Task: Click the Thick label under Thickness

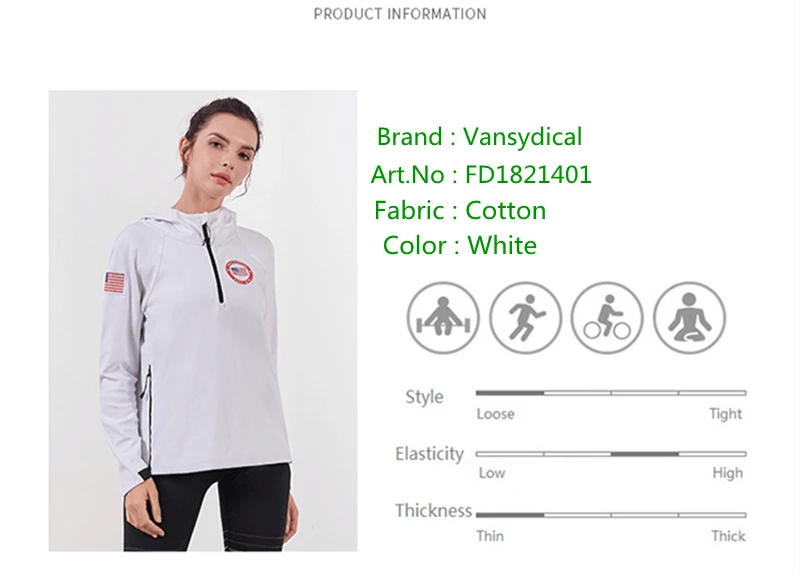Action: pyautogui.click(x=728, y=536)
